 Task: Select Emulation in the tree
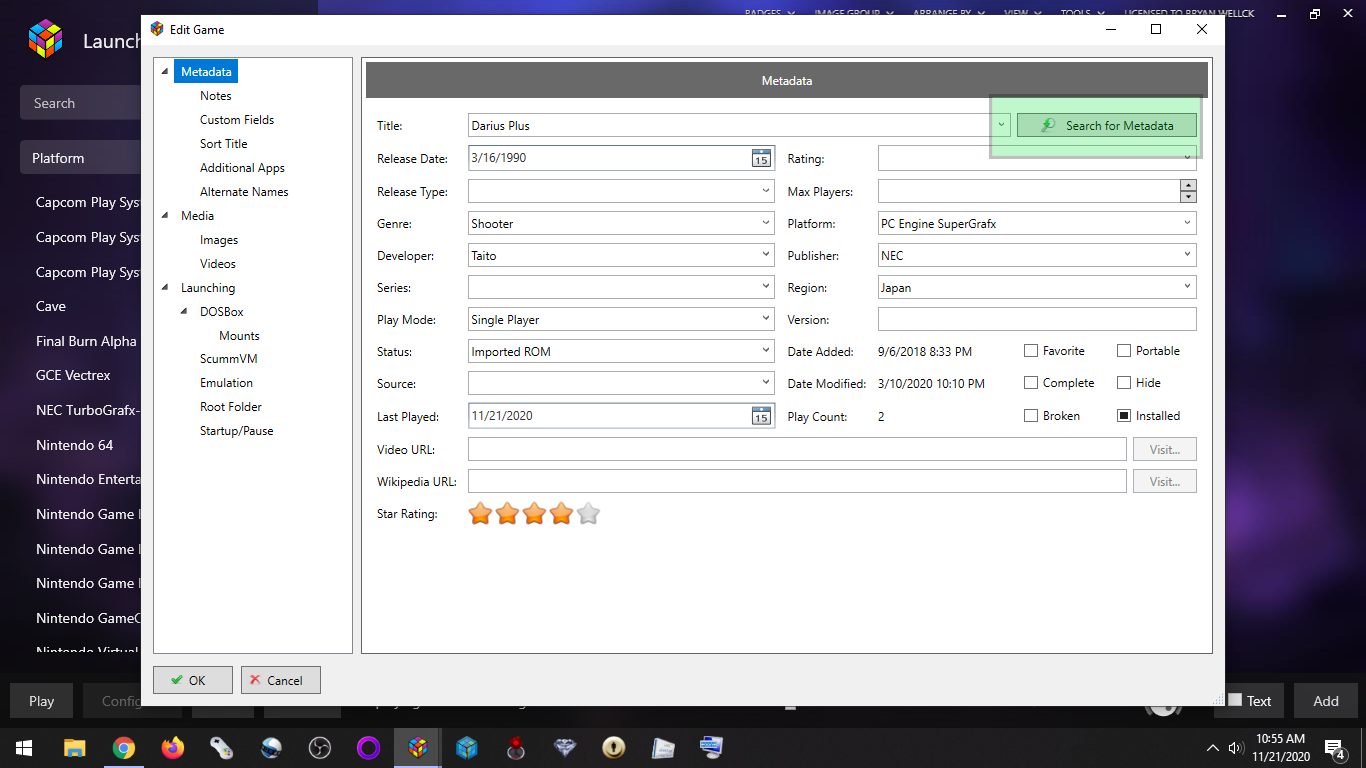coord(226,383)
